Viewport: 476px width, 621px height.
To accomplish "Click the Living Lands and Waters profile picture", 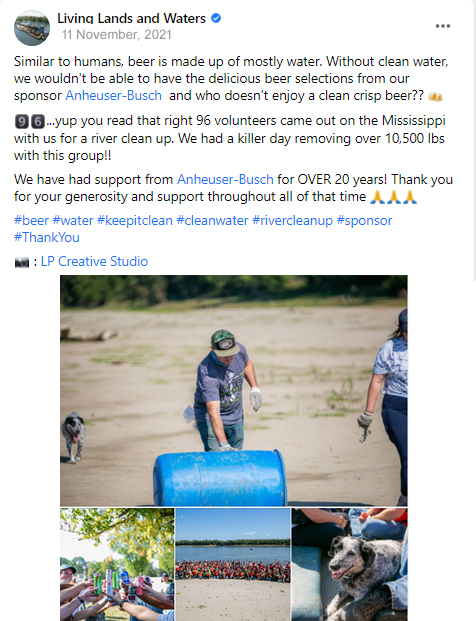I will point(32,28).
